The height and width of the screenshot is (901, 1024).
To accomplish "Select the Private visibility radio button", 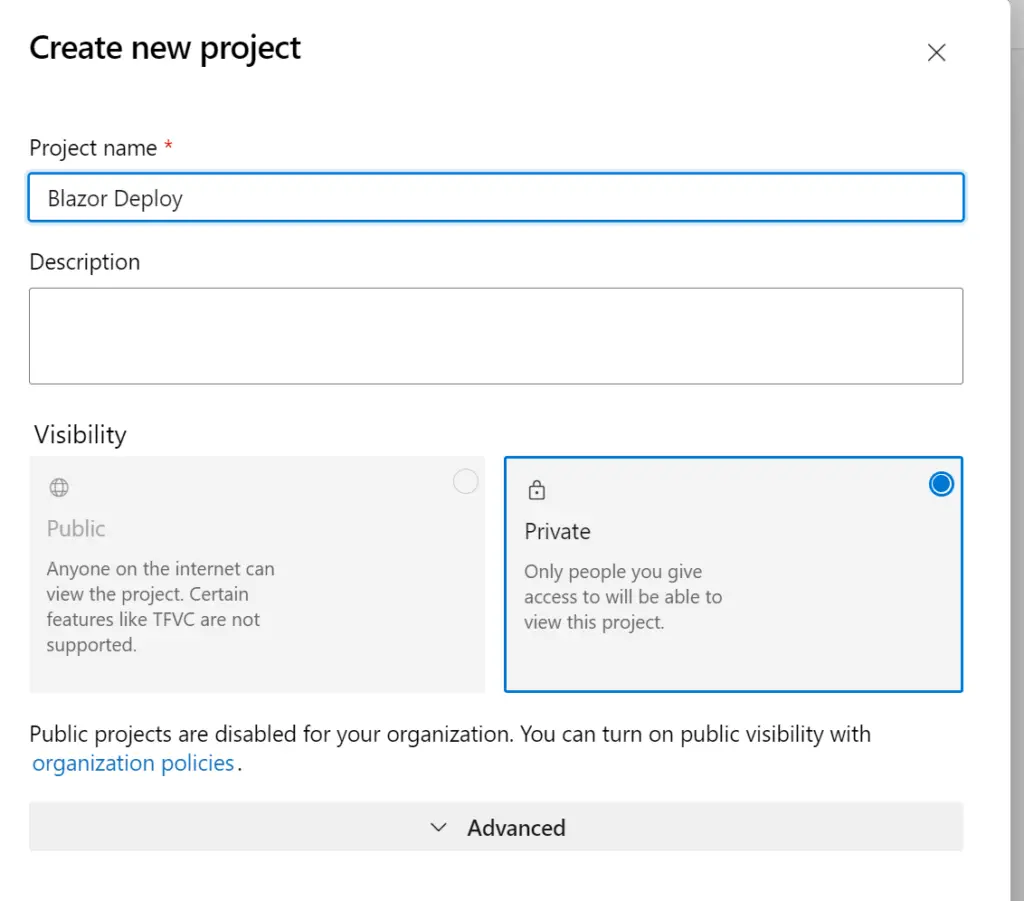I will click(941, 484).
